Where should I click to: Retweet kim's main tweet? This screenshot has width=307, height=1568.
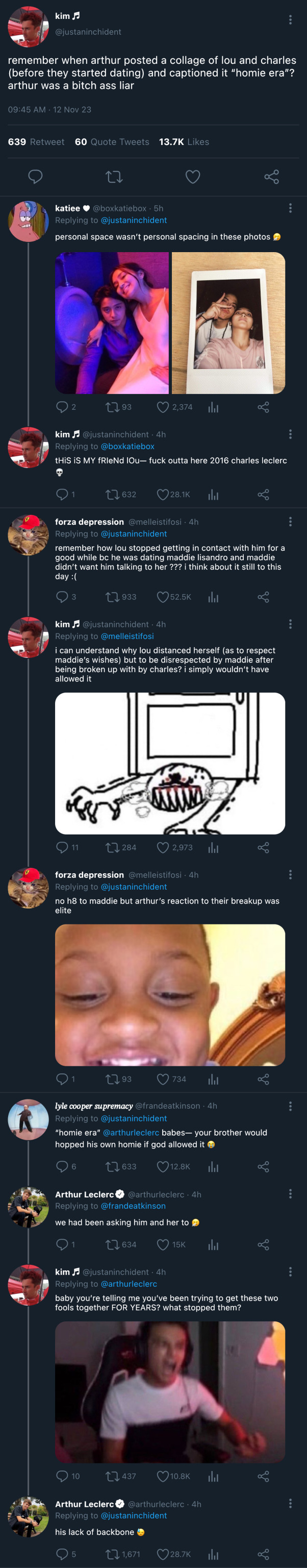pos(114,177)
